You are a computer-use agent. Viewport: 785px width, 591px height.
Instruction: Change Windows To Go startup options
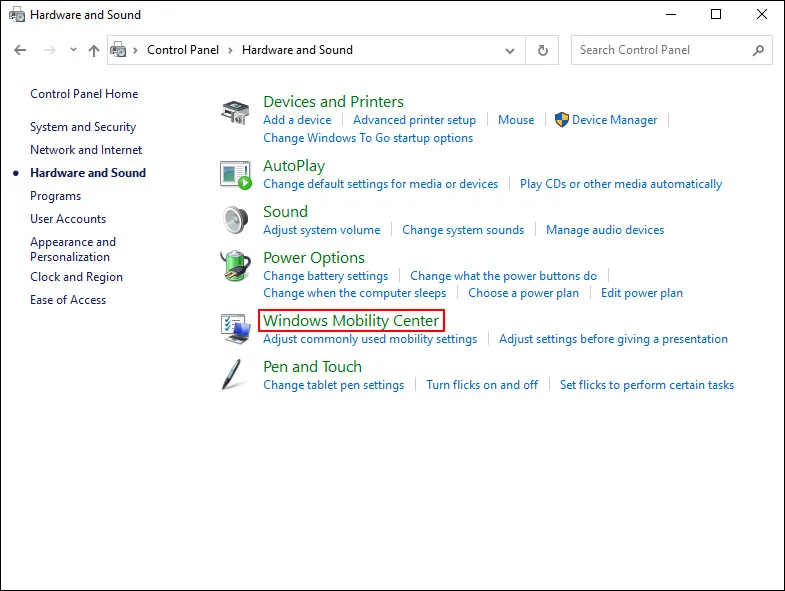click(x=368, y=138)
